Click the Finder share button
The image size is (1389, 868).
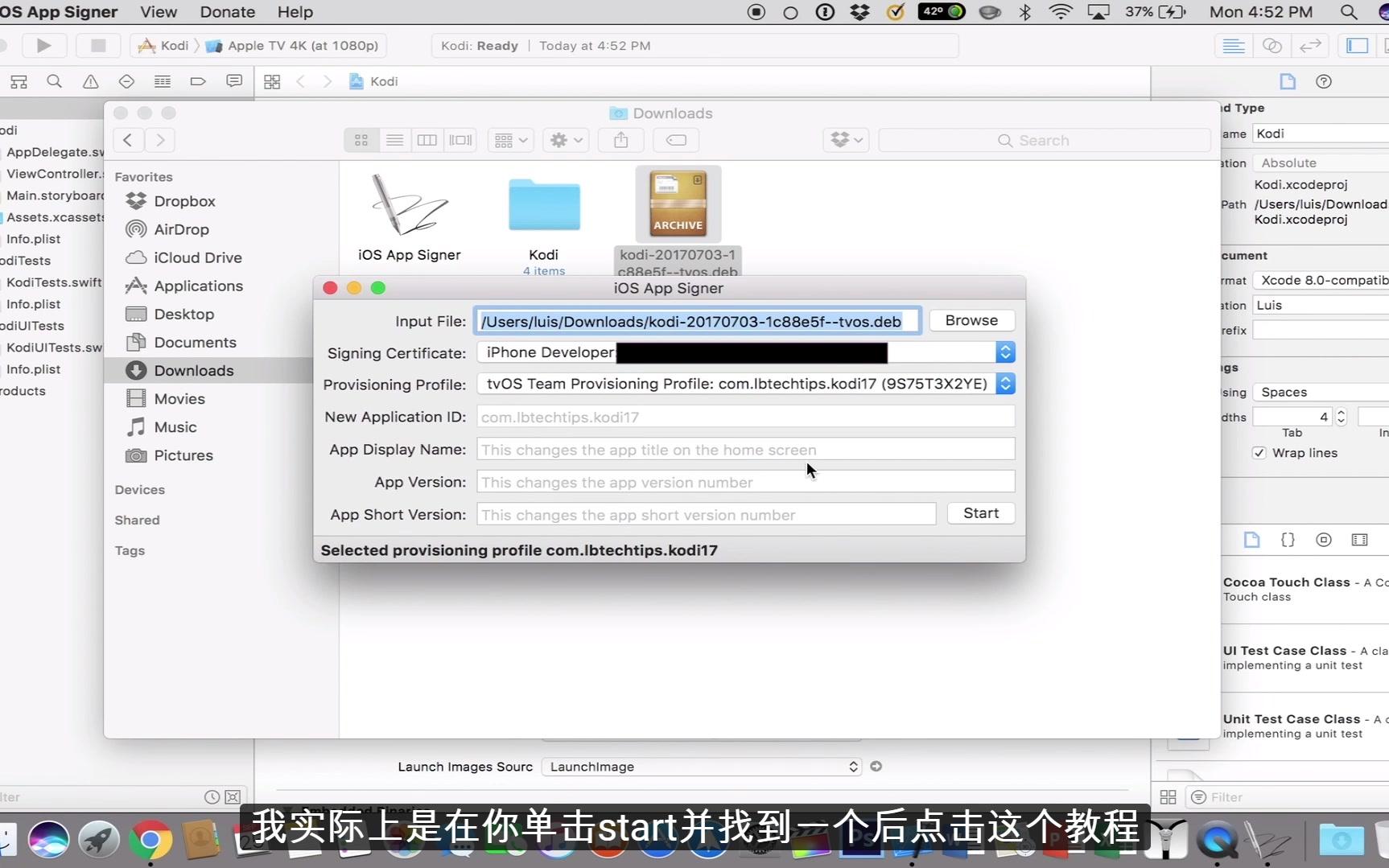620,140
